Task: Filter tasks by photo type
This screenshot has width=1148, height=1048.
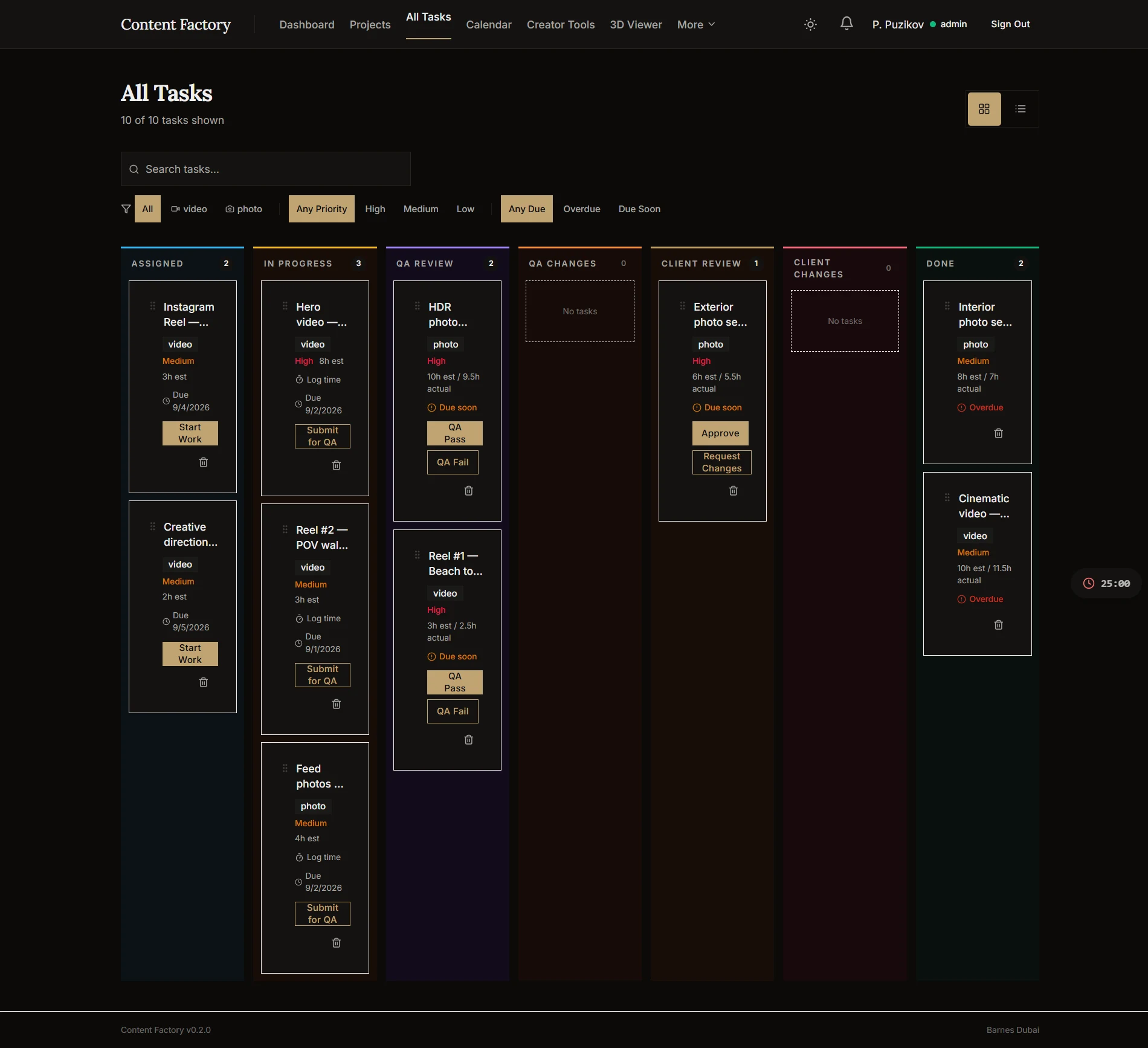Action: [x=243, y=209]
